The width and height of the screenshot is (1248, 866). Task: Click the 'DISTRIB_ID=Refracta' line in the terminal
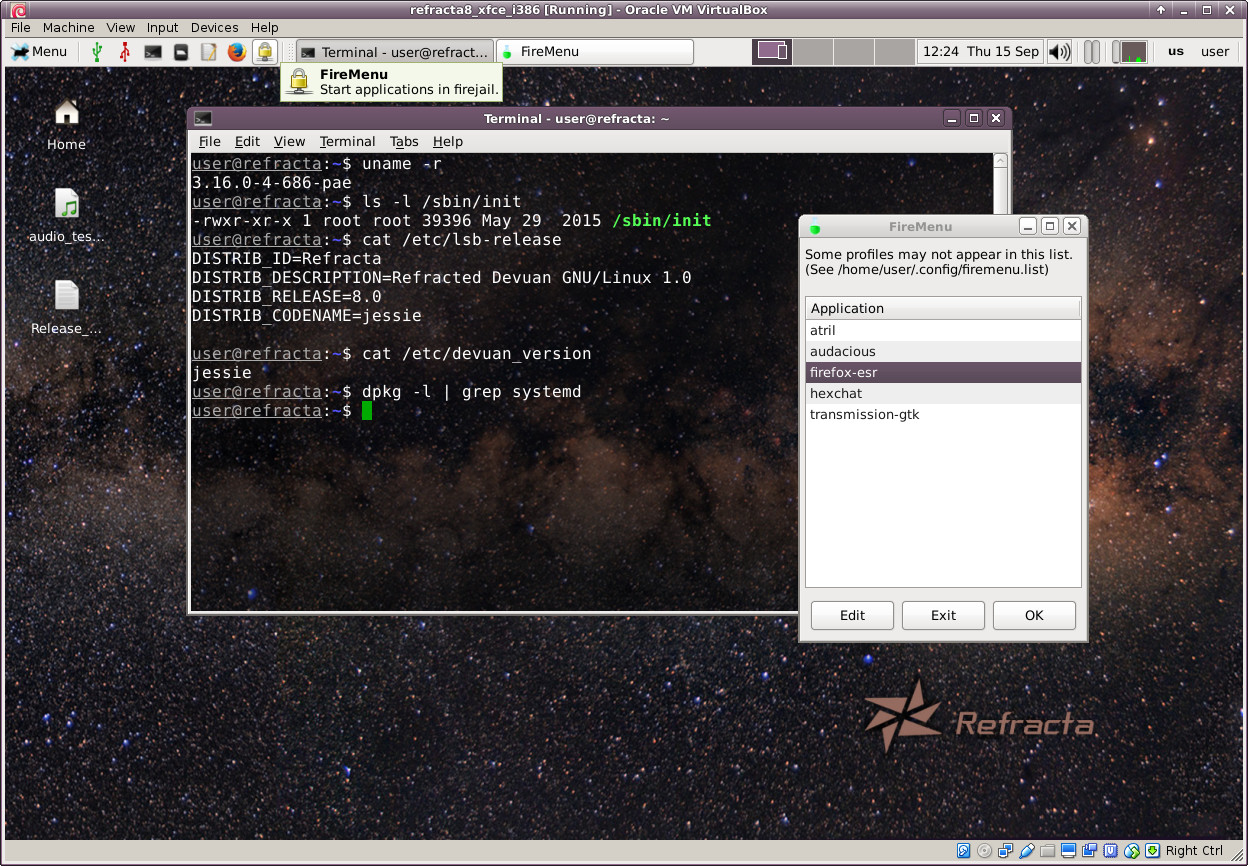click(x=286, y=259)
